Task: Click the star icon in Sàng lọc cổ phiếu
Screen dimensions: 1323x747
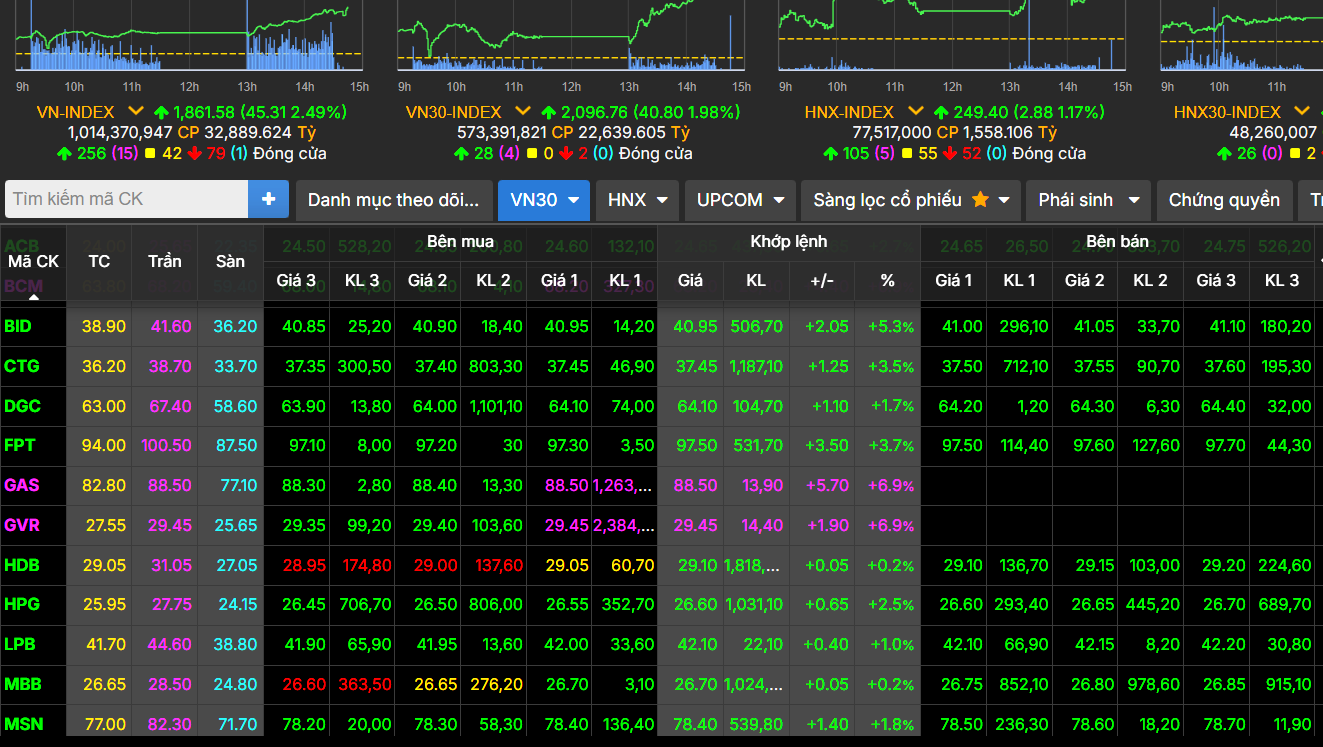Action: (980, 200)
